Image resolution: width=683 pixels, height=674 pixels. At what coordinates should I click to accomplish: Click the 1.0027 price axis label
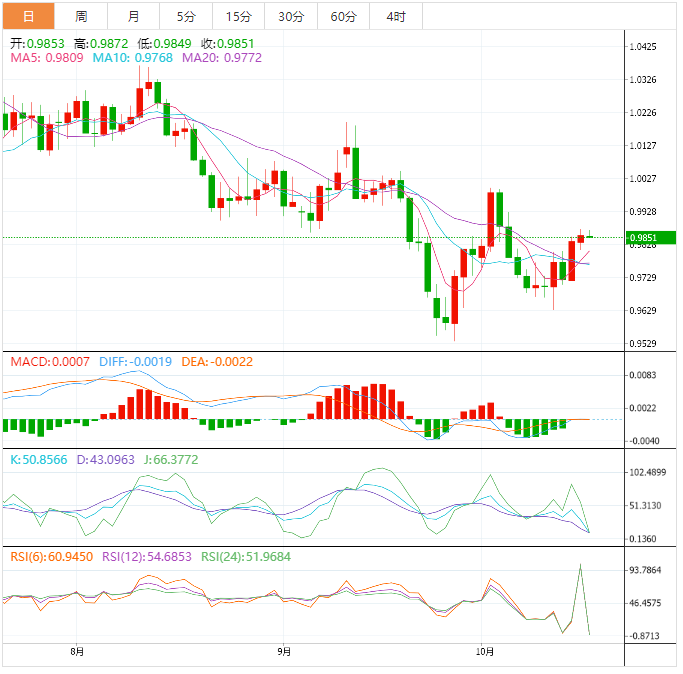coord(643,179)
